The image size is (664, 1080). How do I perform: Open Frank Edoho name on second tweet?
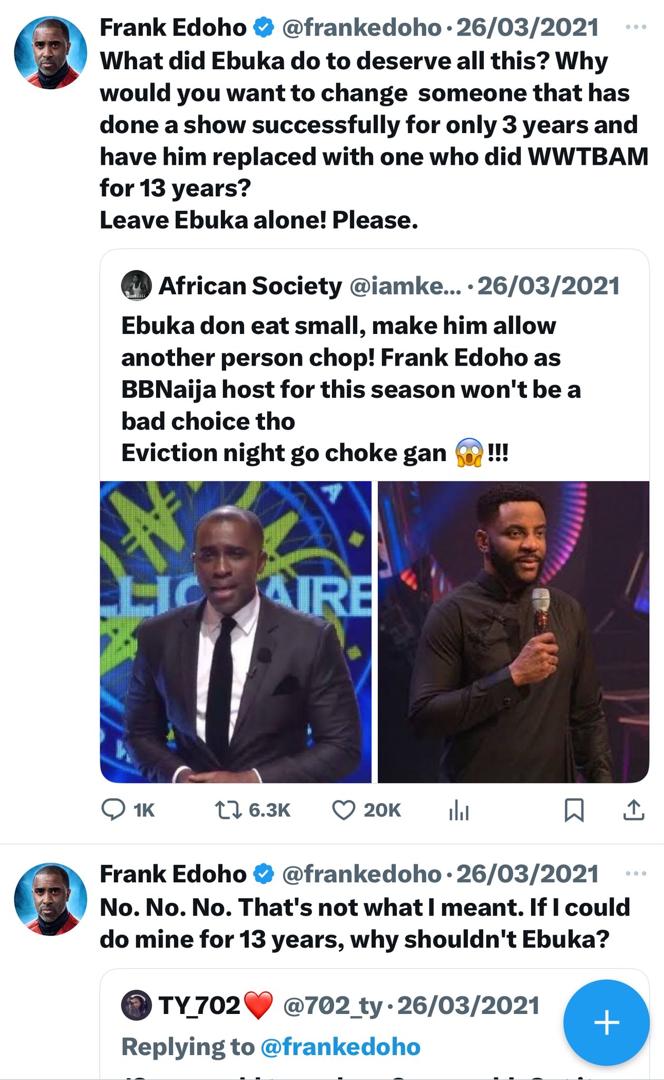(172, 874)
